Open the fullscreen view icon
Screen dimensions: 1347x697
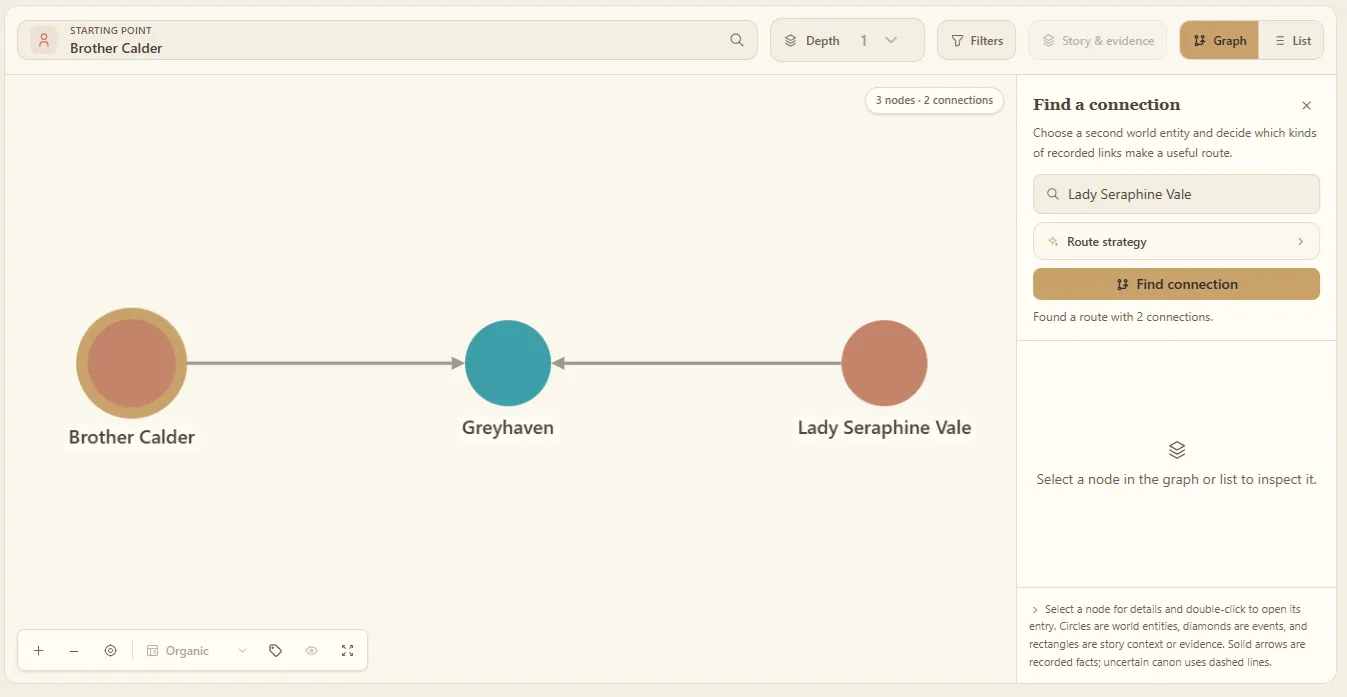coord(347,650)
